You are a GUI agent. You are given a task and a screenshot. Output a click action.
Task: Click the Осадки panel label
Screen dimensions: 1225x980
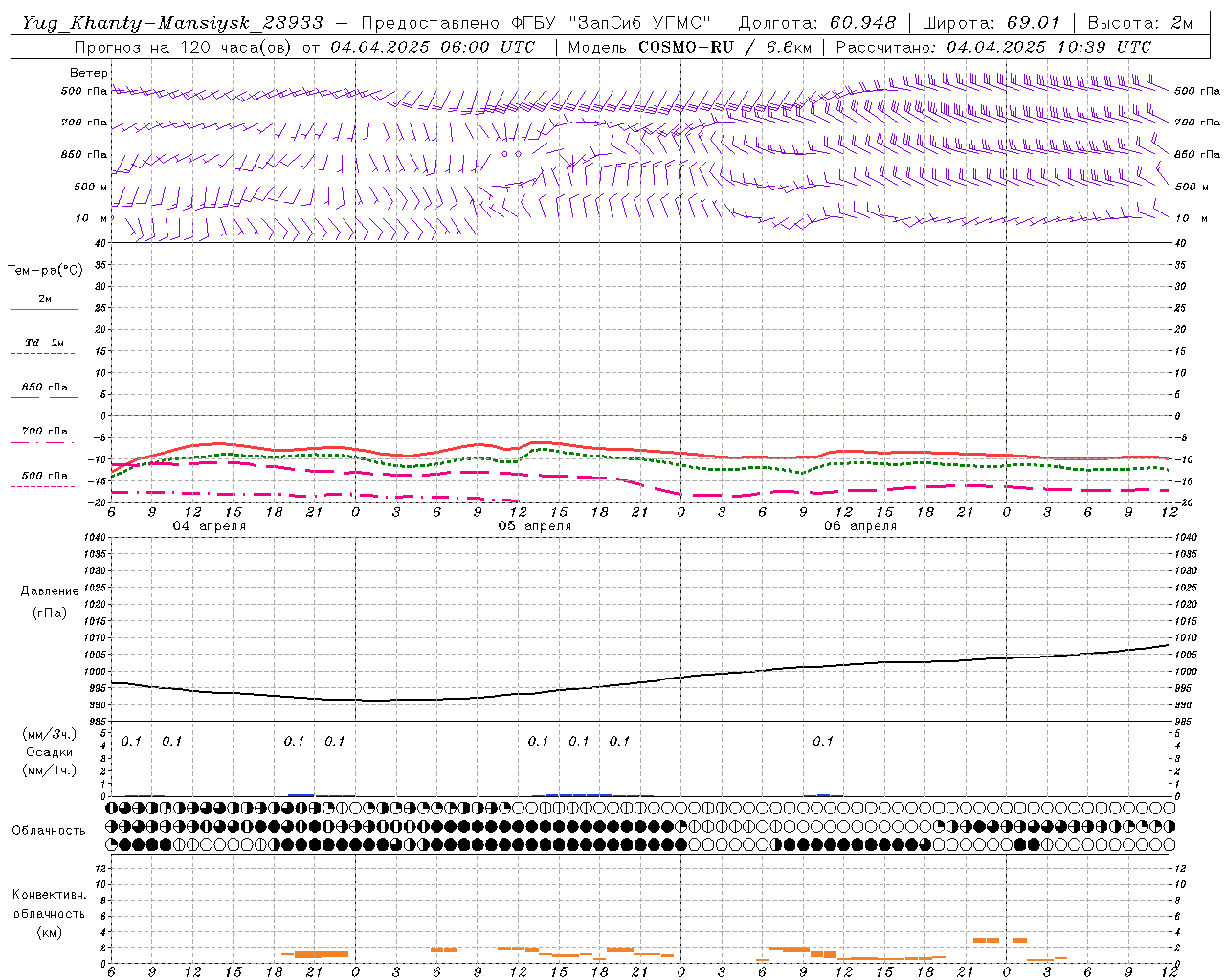(49, 752)
